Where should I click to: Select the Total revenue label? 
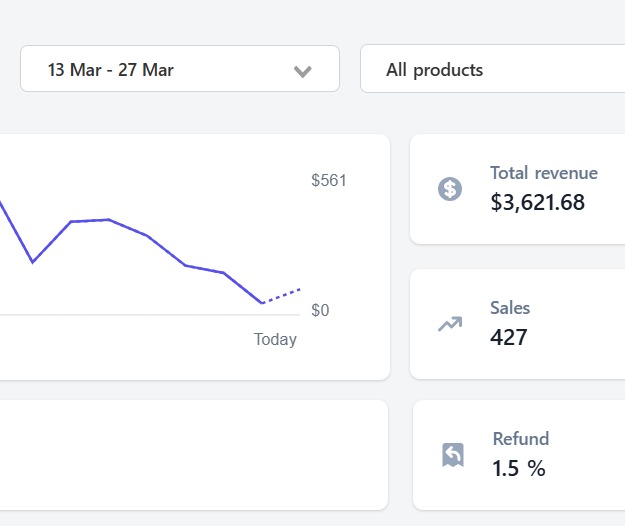tap(543, 173)
